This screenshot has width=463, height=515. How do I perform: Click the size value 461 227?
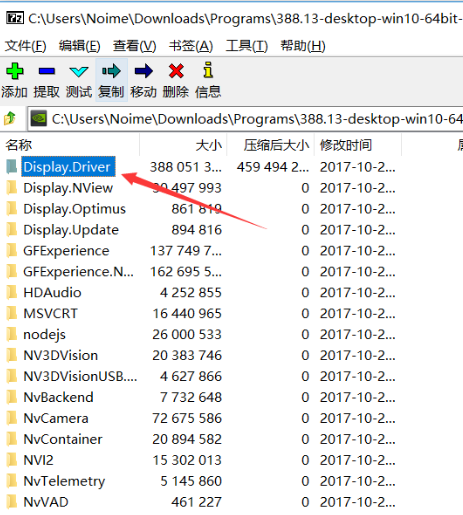pos(197,502)
